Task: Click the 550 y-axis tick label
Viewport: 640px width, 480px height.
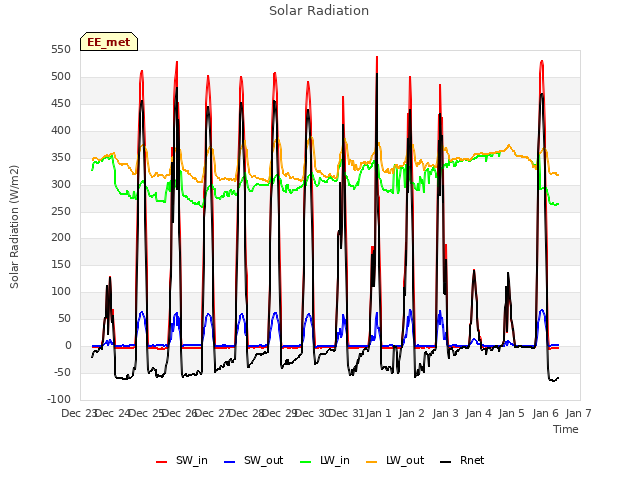Action: [61, 50]
